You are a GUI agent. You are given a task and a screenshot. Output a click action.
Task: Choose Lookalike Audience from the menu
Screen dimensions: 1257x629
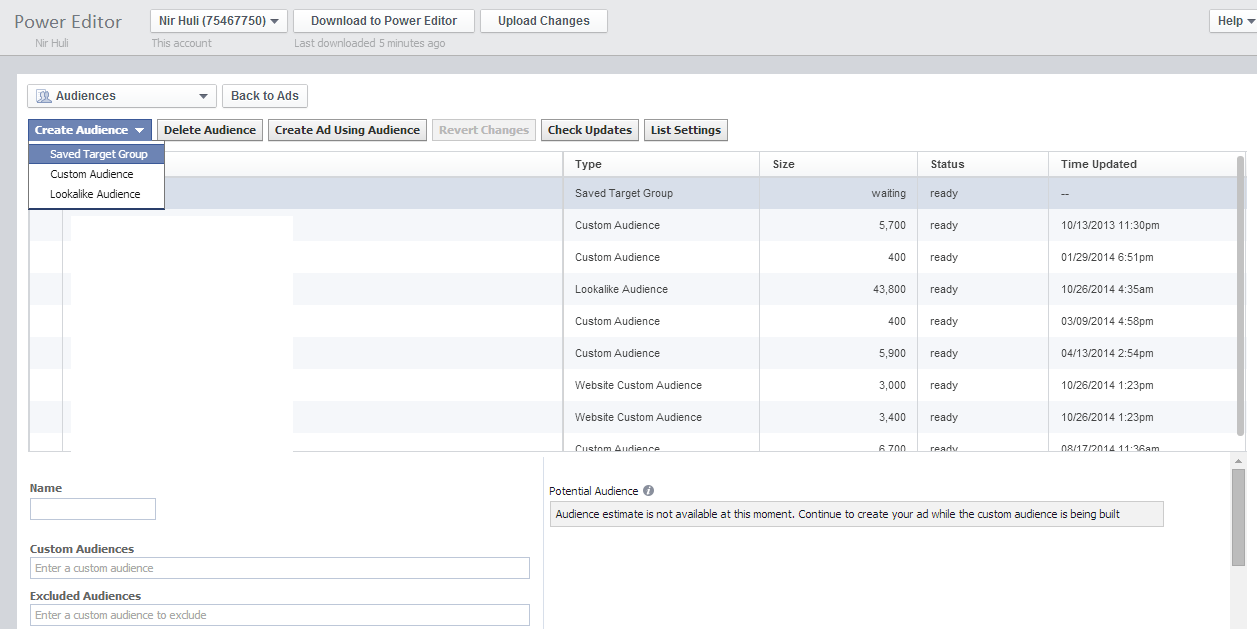(x=97, y=194)
